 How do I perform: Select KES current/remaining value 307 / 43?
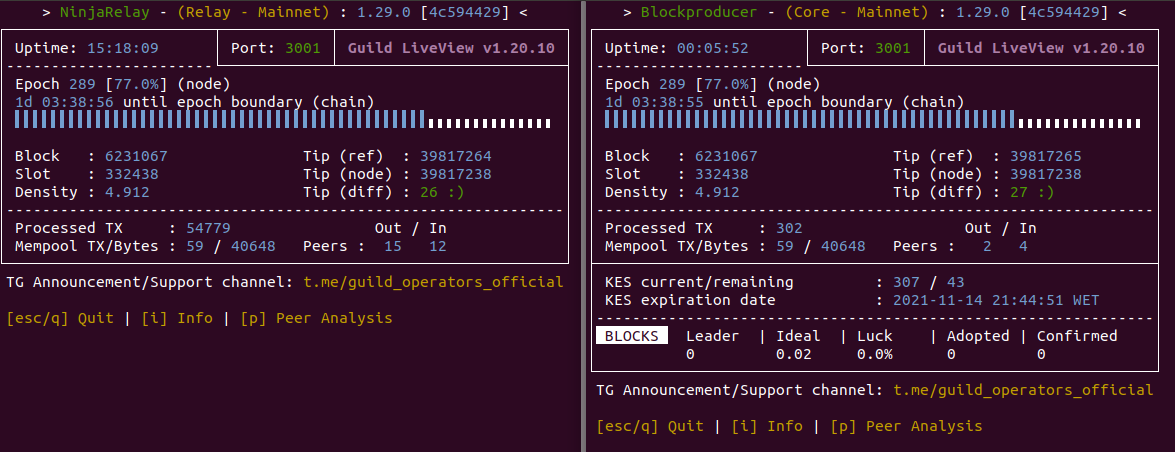click(929, 283)
